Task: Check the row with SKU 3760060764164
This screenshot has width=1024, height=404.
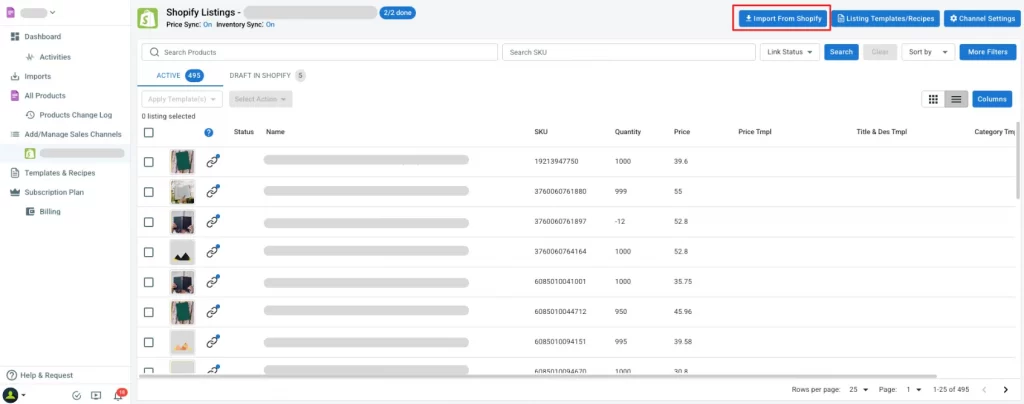Action: pyautogui.click(x=149, y=252)
